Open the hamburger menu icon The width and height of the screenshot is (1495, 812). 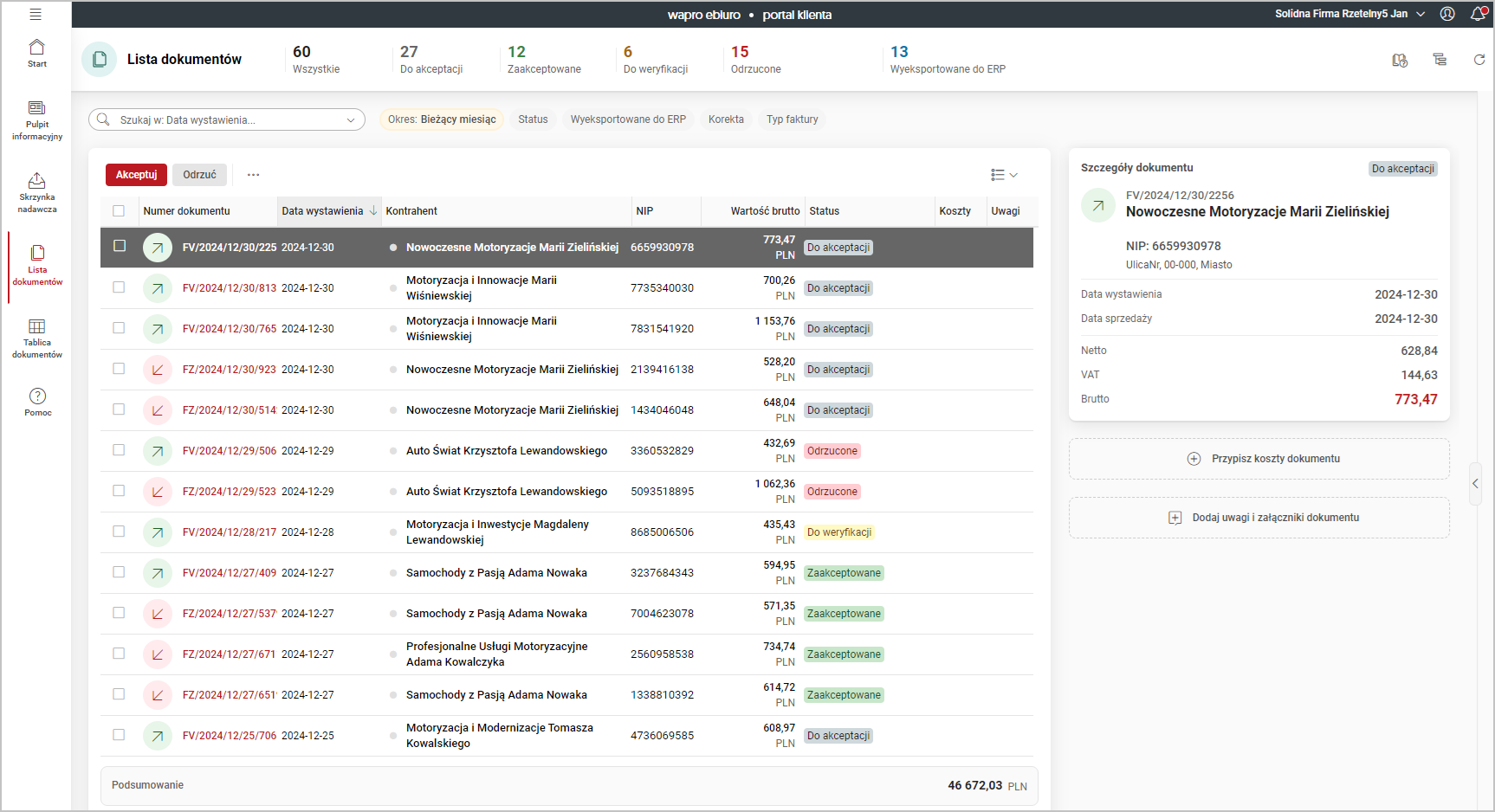point(36,14)
